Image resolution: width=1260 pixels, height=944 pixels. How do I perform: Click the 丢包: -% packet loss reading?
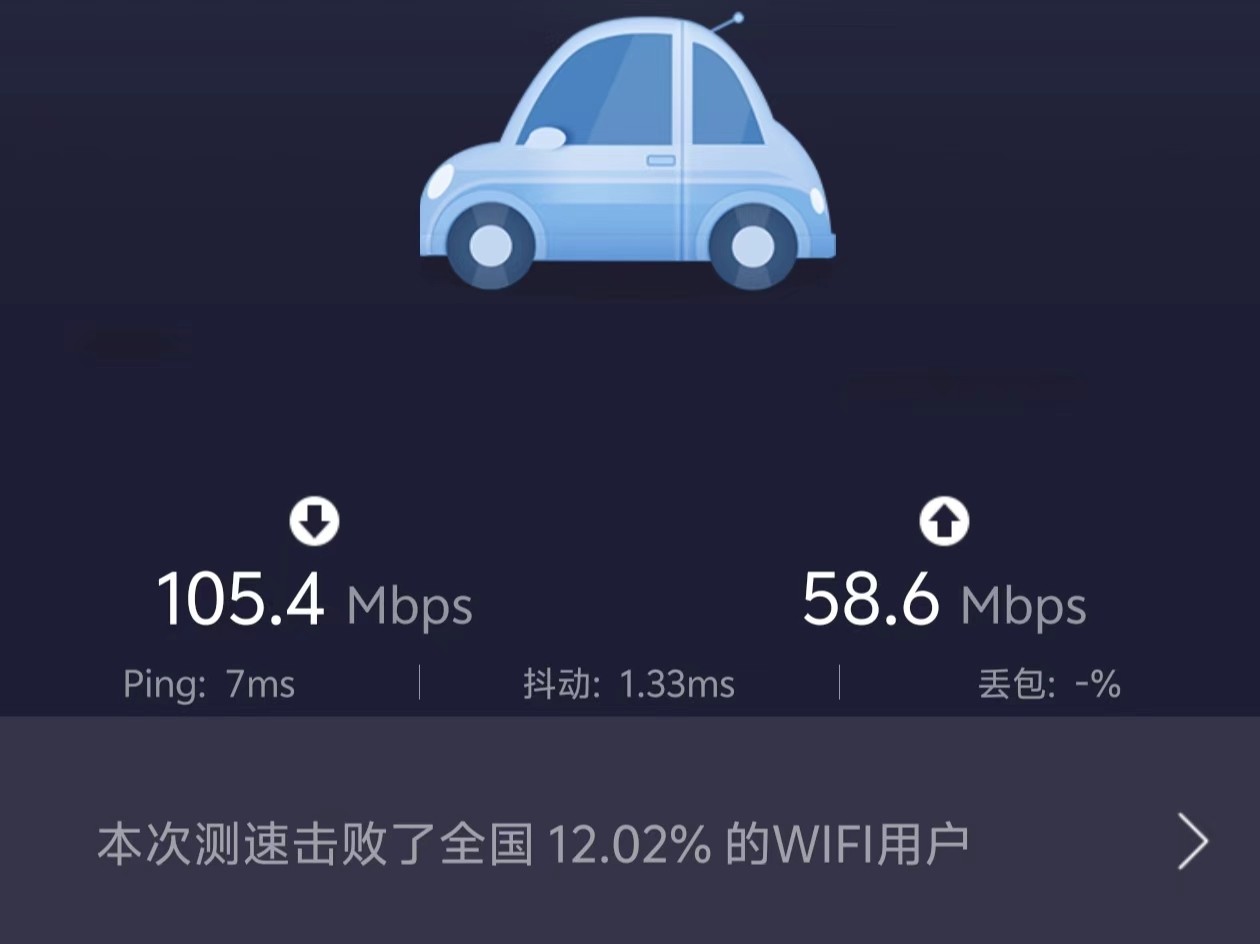click(x=1049, y=684)
